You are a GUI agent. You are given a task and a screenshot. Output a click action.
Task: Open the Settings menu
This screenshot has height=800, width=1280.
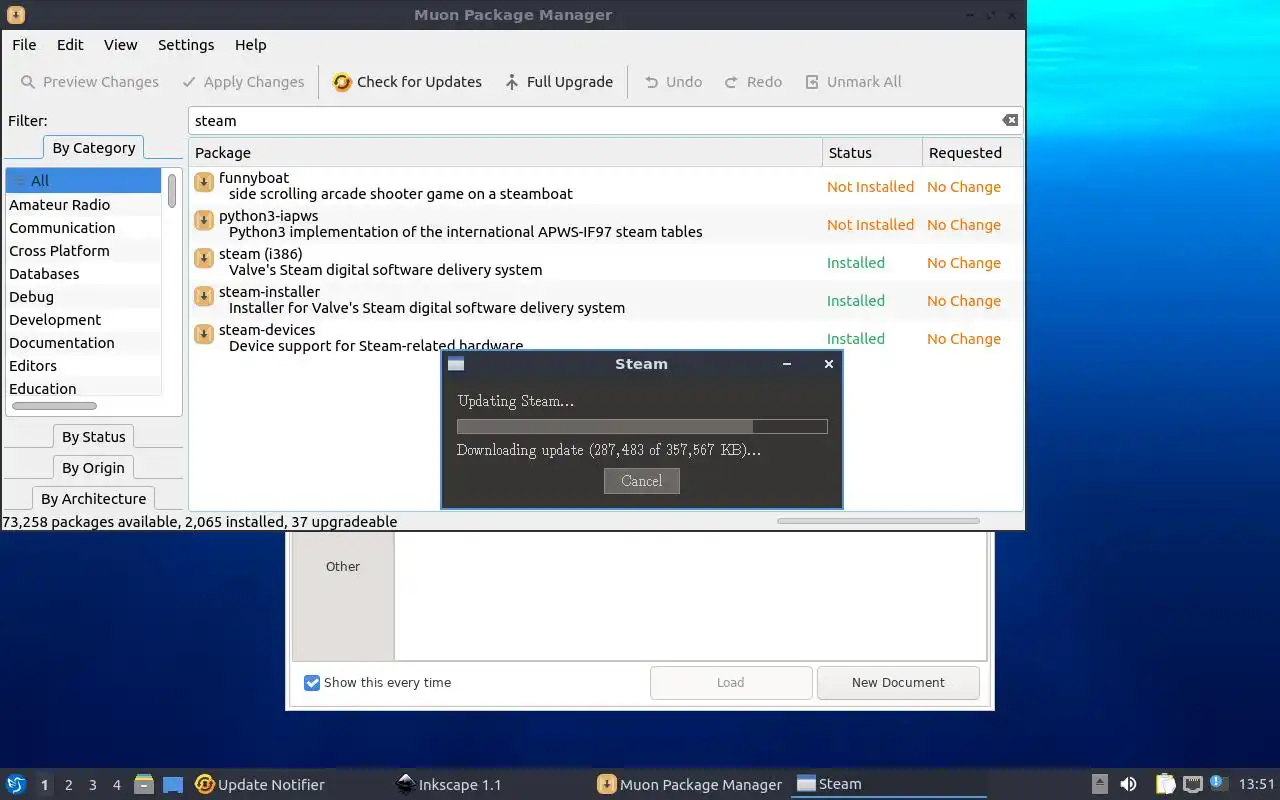point(186,45)
